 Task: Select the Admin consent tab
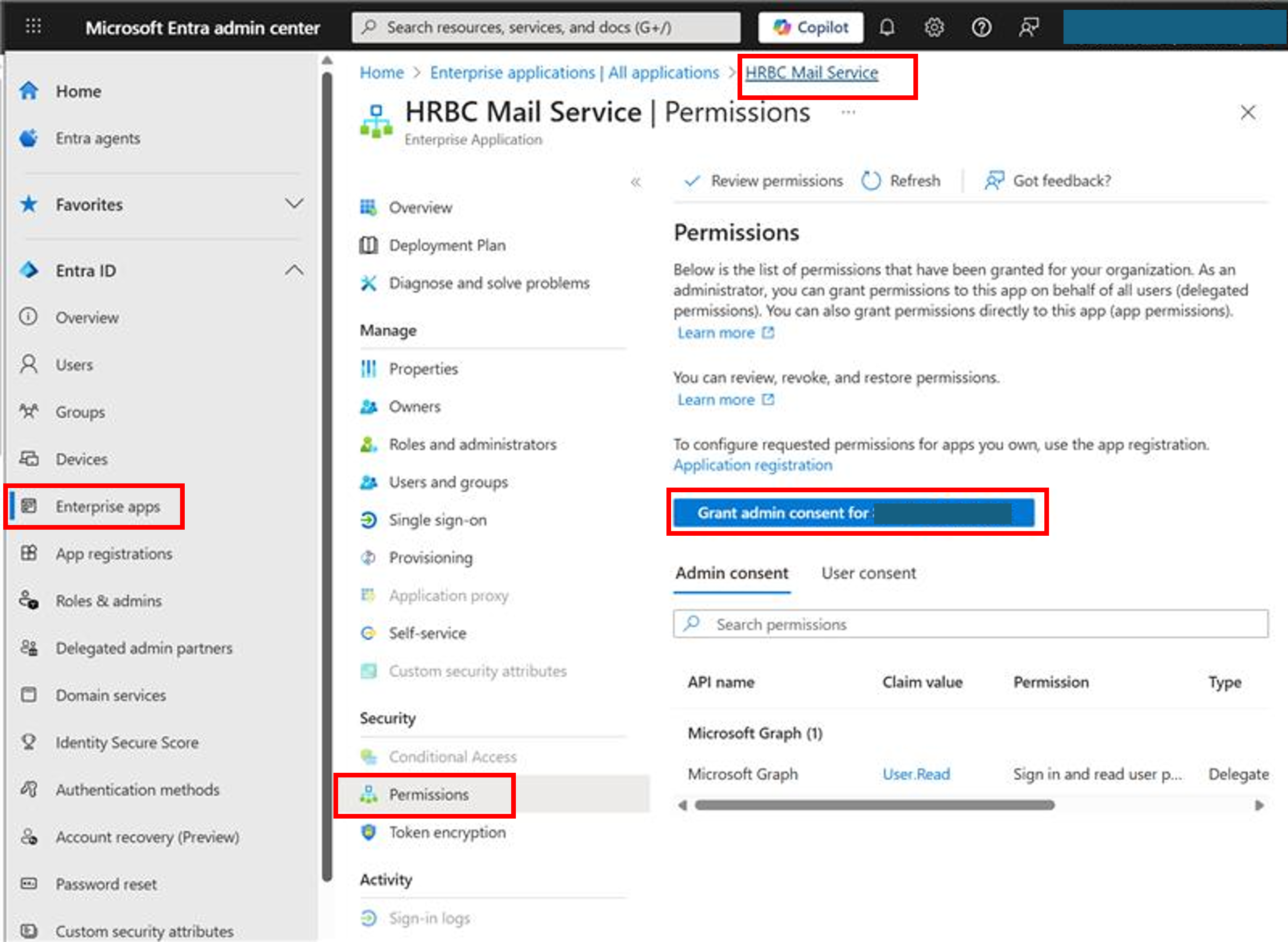731,573
